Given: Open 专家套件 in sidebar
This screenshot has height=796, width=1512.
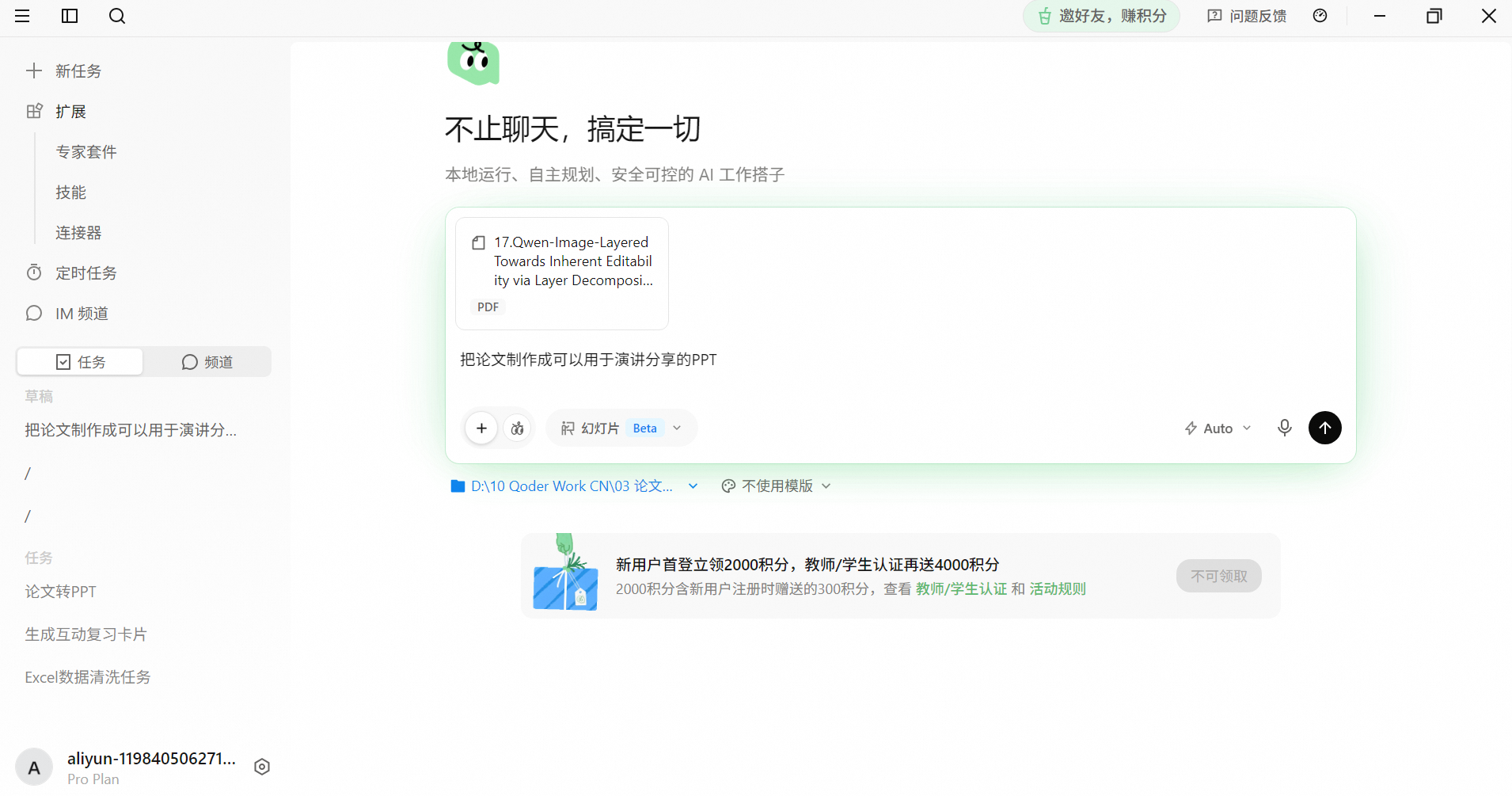Looking at the screenshot, I should point(86,151).
